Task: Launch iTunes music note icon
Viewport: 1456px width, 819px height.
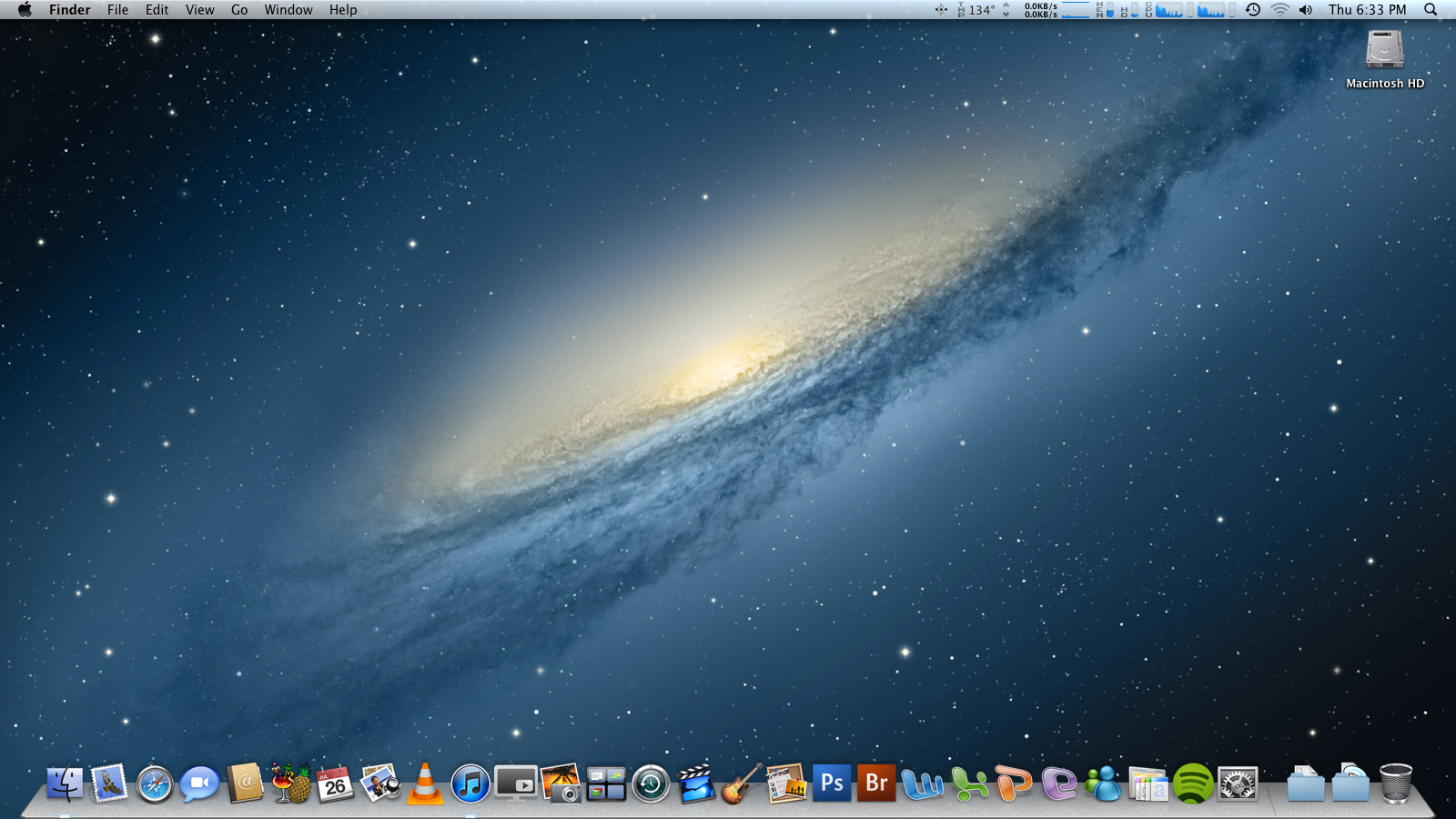Action: click(470, 784)
